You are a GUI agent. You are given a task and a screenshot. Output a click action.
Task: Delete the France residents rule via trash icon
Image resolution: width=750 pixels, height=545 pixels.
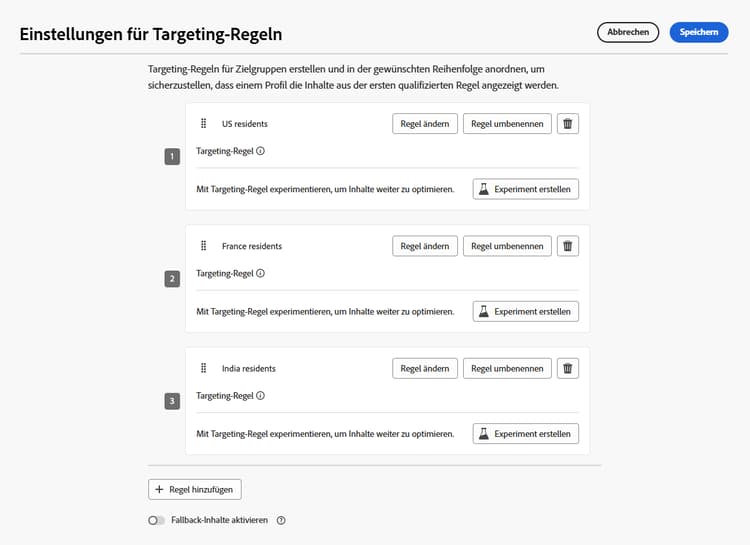pos(568,246)
